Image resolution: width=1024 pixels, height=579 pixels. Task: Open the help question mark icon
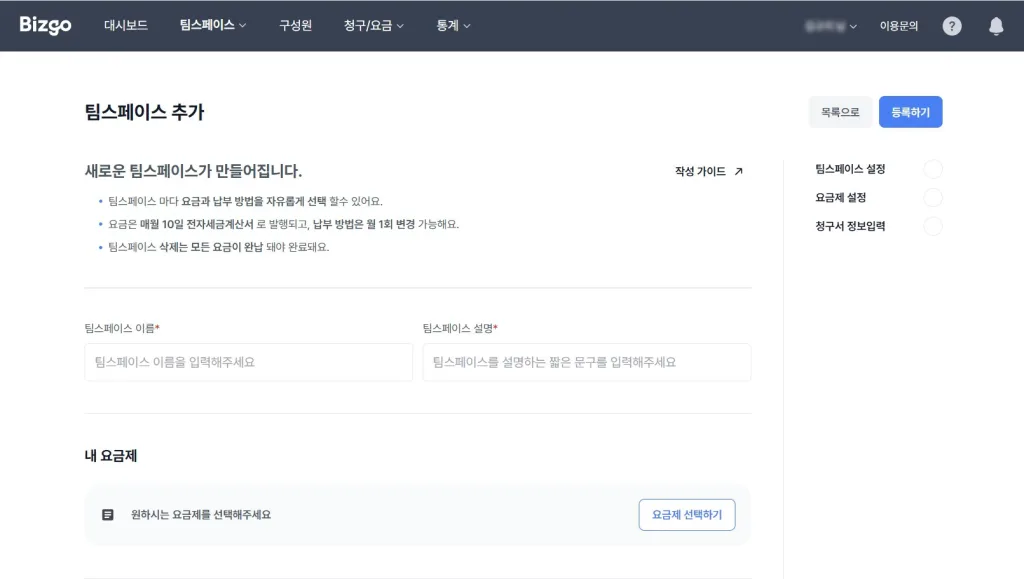click(x=951, y=26)
